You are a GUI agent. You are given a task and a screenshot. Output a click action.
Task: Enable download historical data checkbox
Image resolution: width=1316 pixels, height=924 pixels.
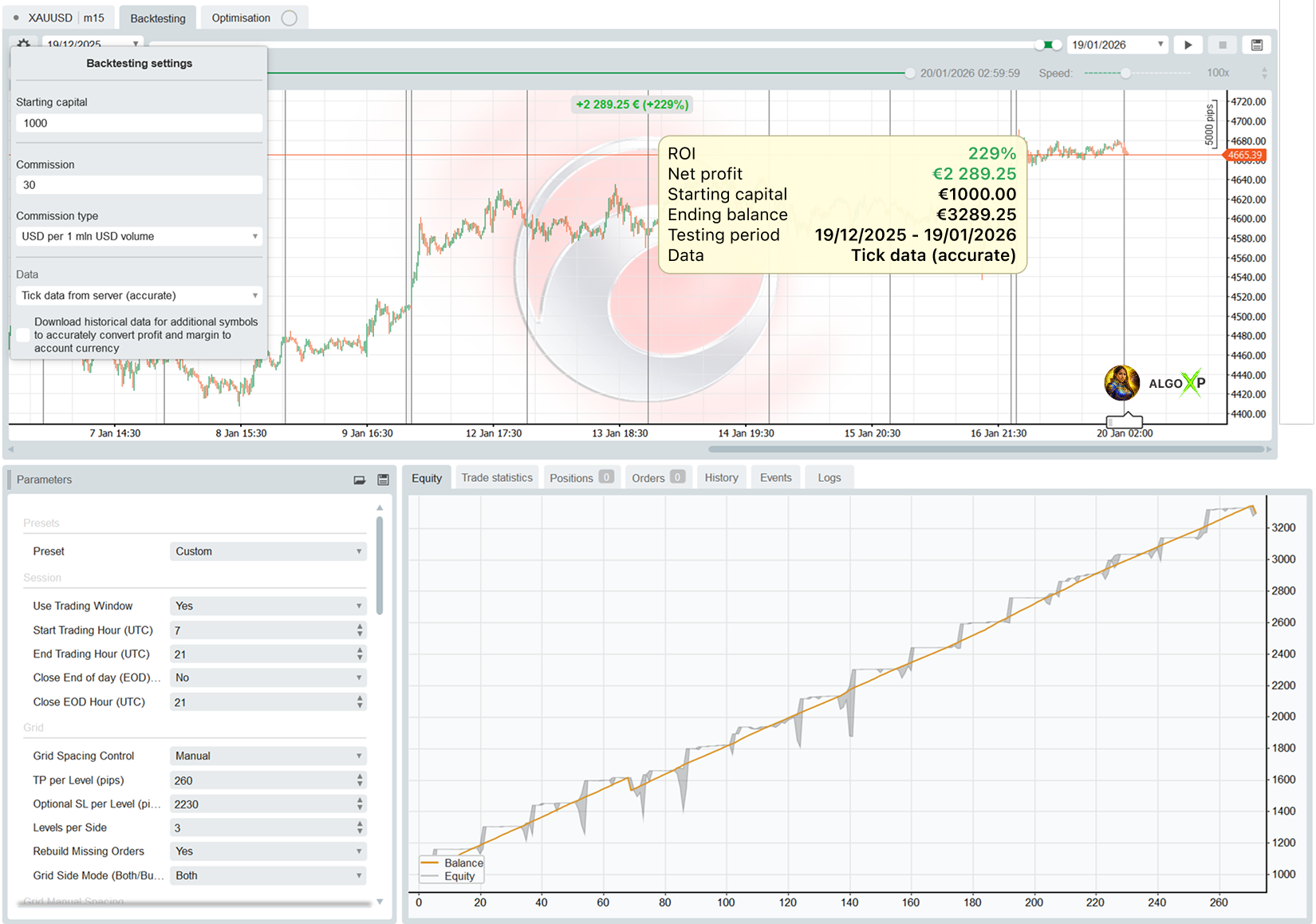(23, 335)
